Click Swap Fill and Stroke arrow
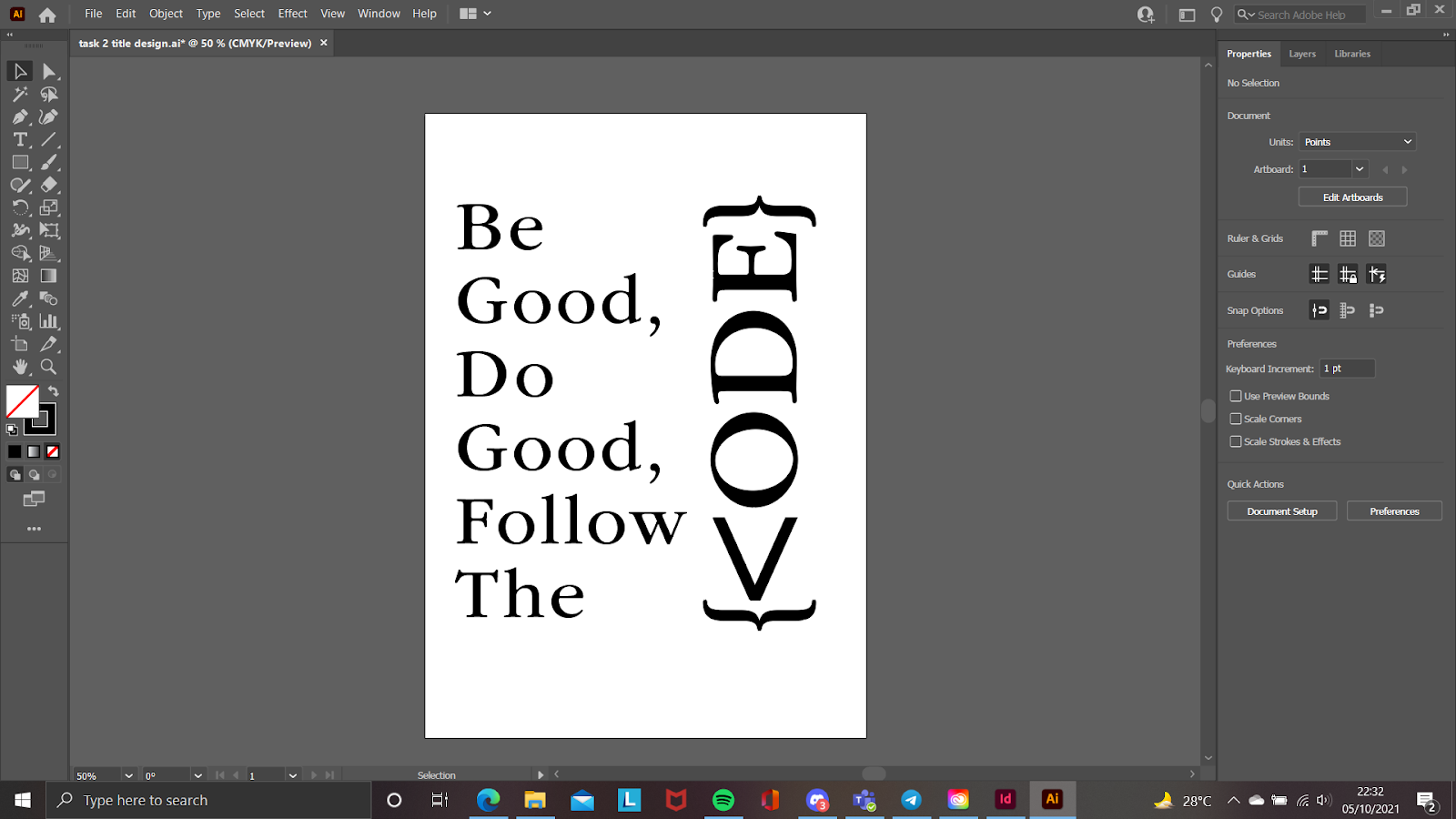Image resolution: width=1456 pixels, height=819 pixels. (54, 391)
